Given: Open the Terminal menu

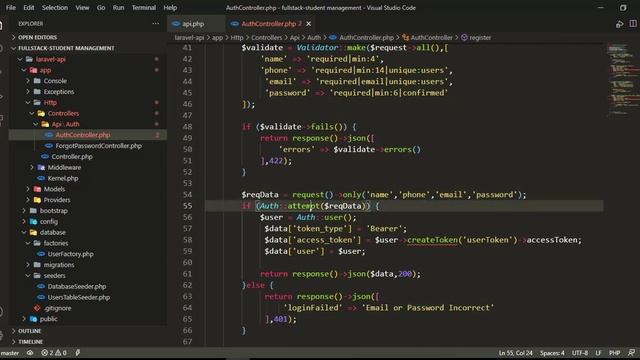Looking at the screenshot, I should 143,7.
